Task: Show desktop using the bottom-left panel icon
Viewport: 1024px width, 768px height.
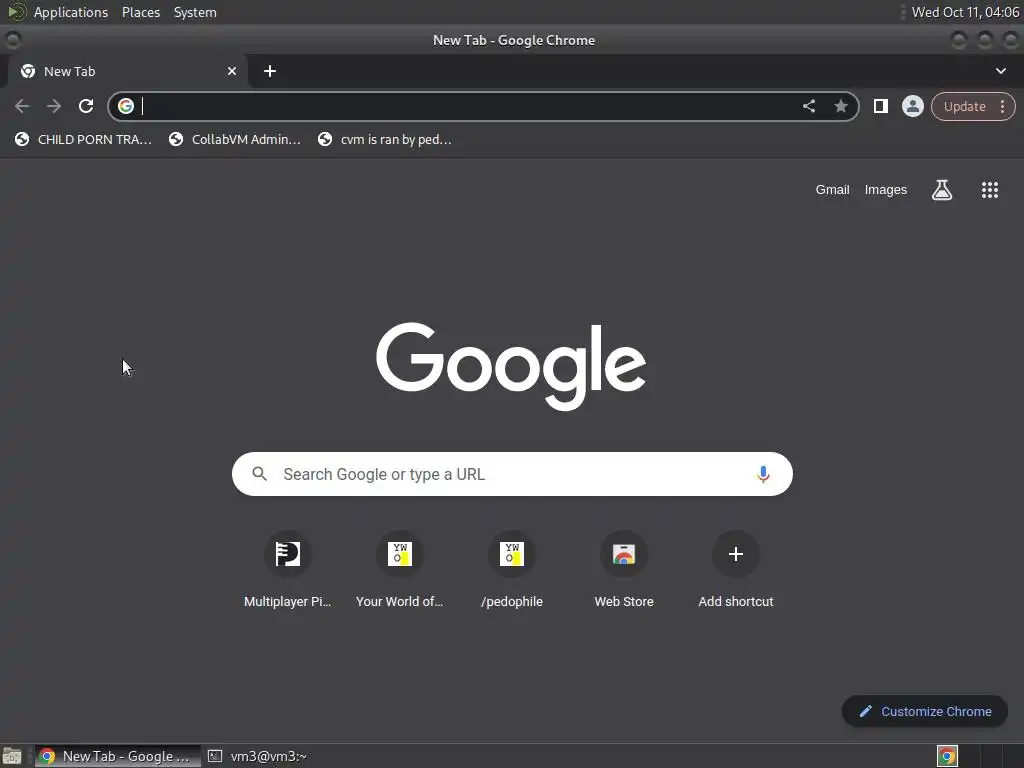Action: (x=12, y=756)
